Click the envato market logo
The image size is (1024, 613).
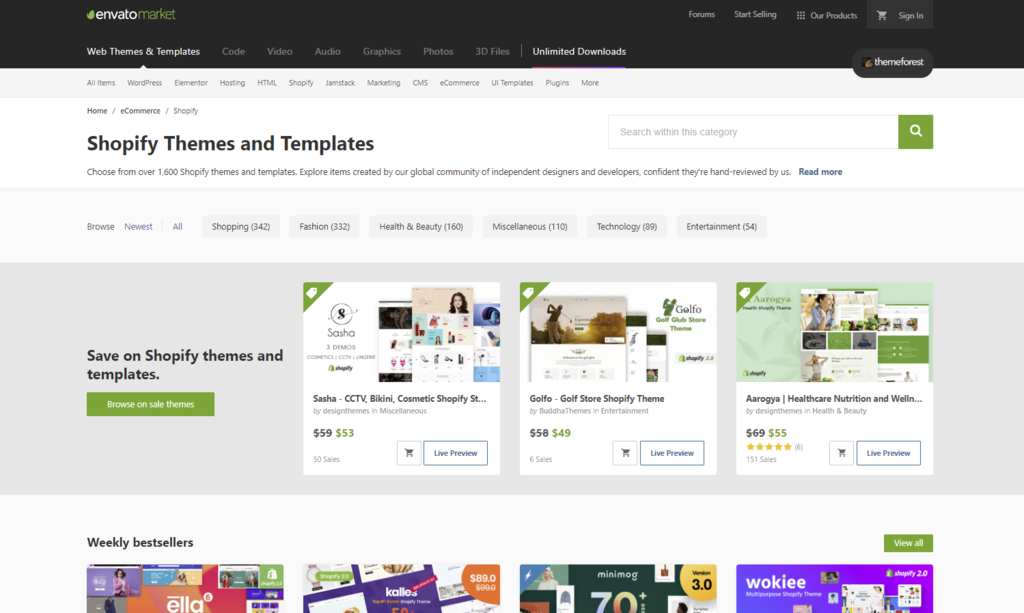pyautogui.click(x=130, y=14)
